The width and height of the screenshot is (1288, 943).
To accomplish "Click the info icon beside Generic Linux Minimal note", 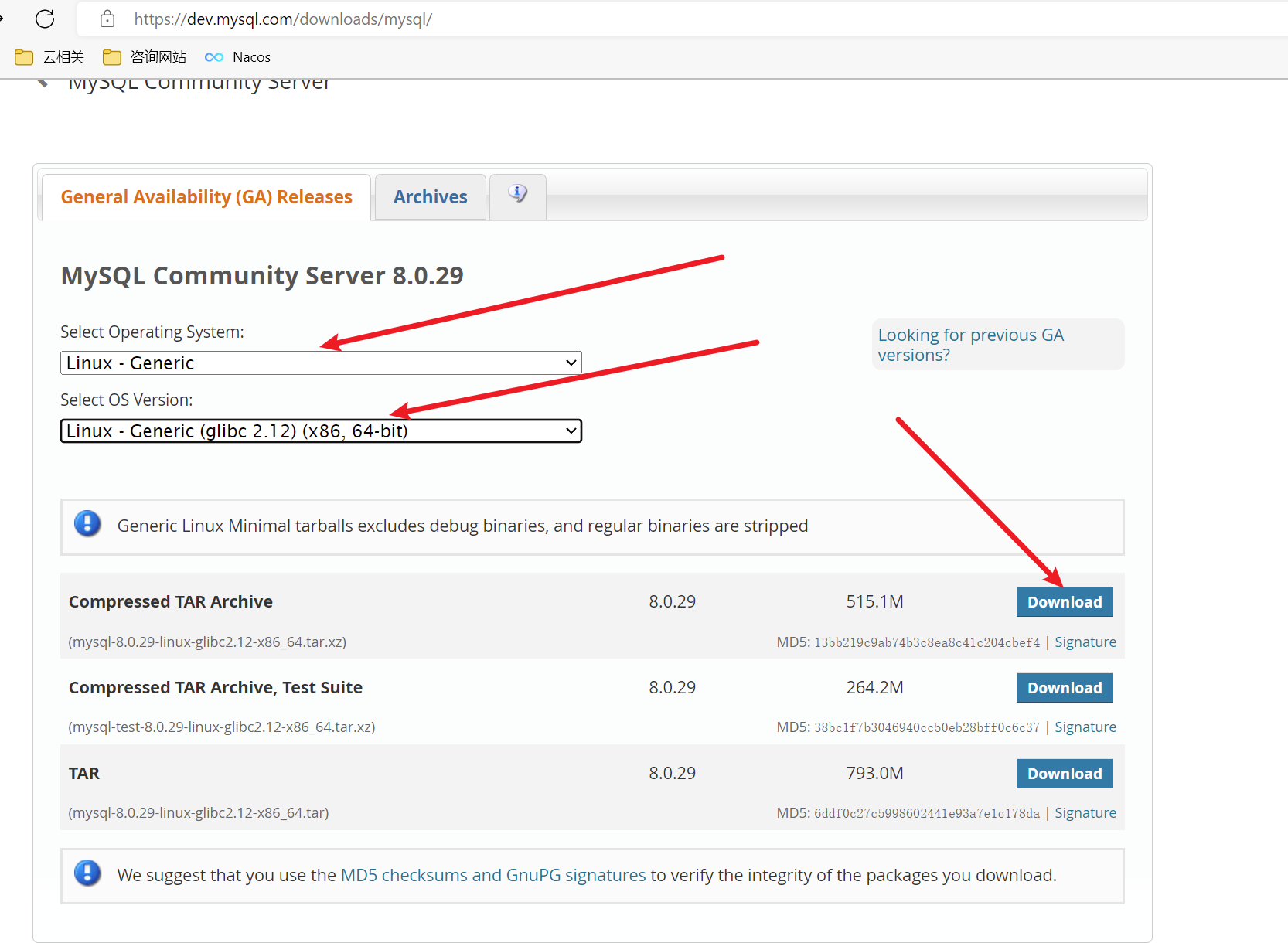I will click(87, 524).
